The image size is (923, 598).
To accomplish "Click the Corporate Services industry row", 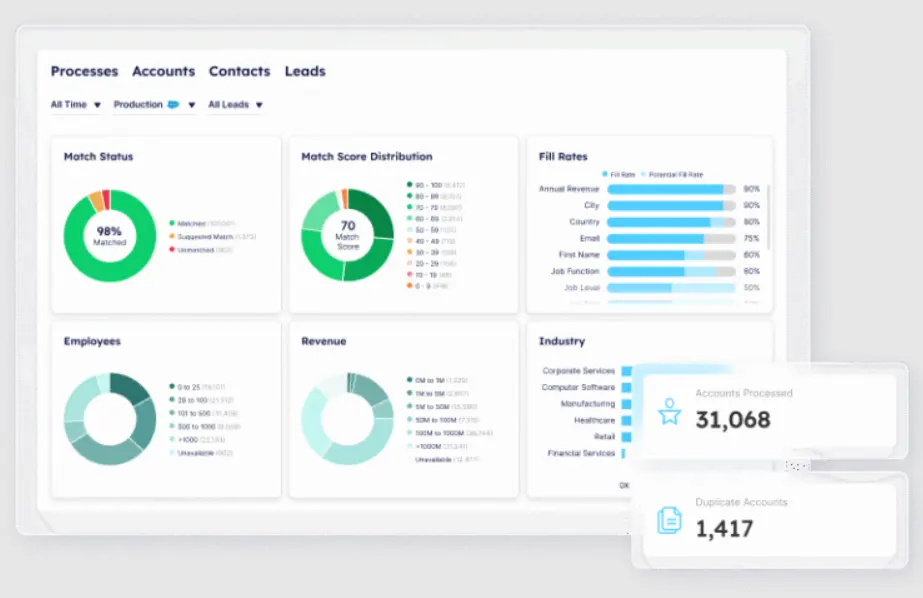I will [x=587, y=371].
